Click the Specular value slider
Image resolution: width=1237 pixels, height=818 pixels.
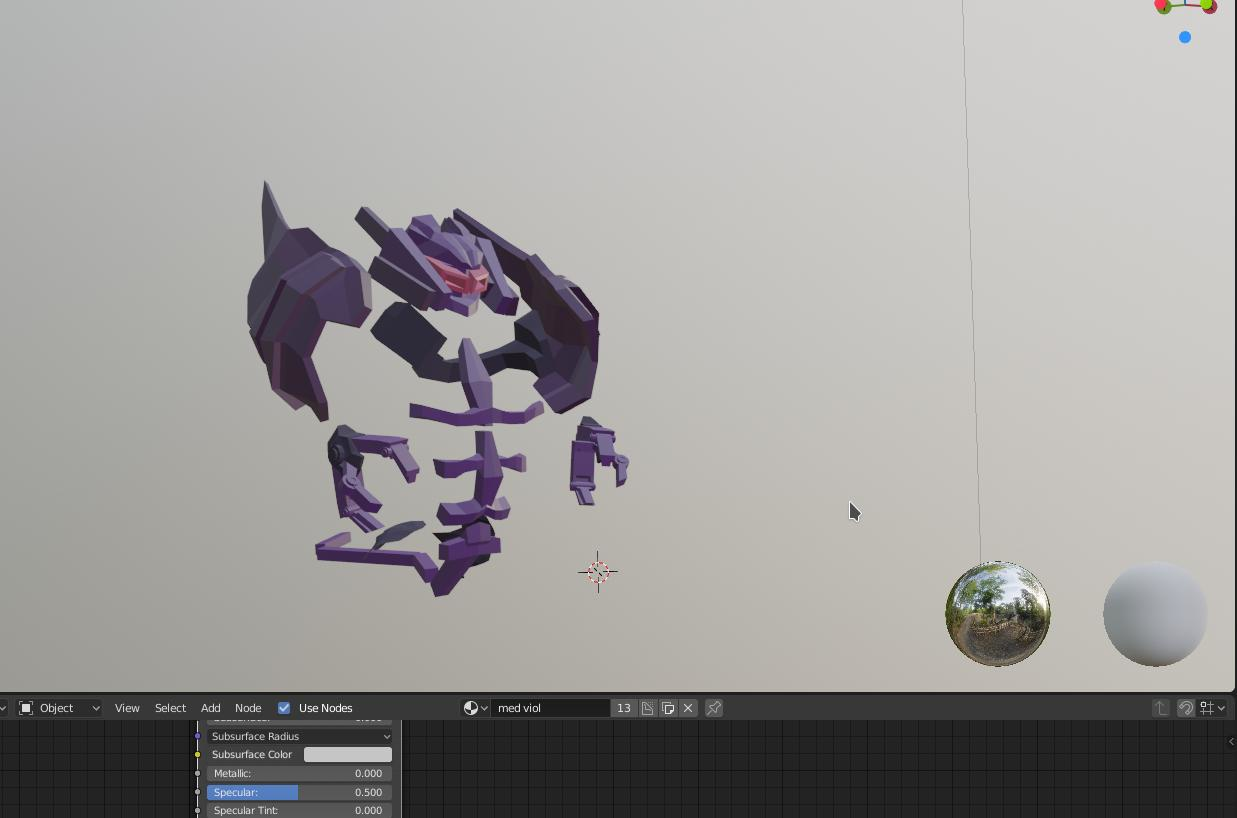(x=300, y=792)
